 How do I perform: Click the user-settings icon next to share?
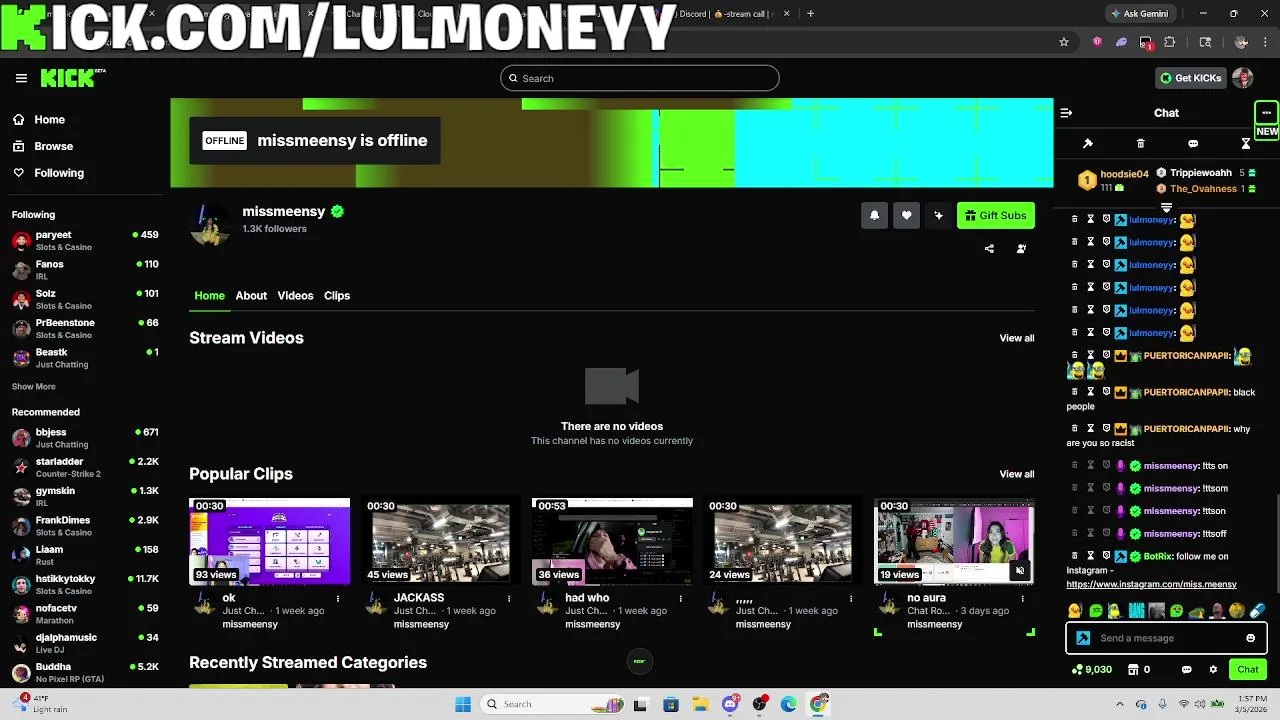[x=1021, y=249]
